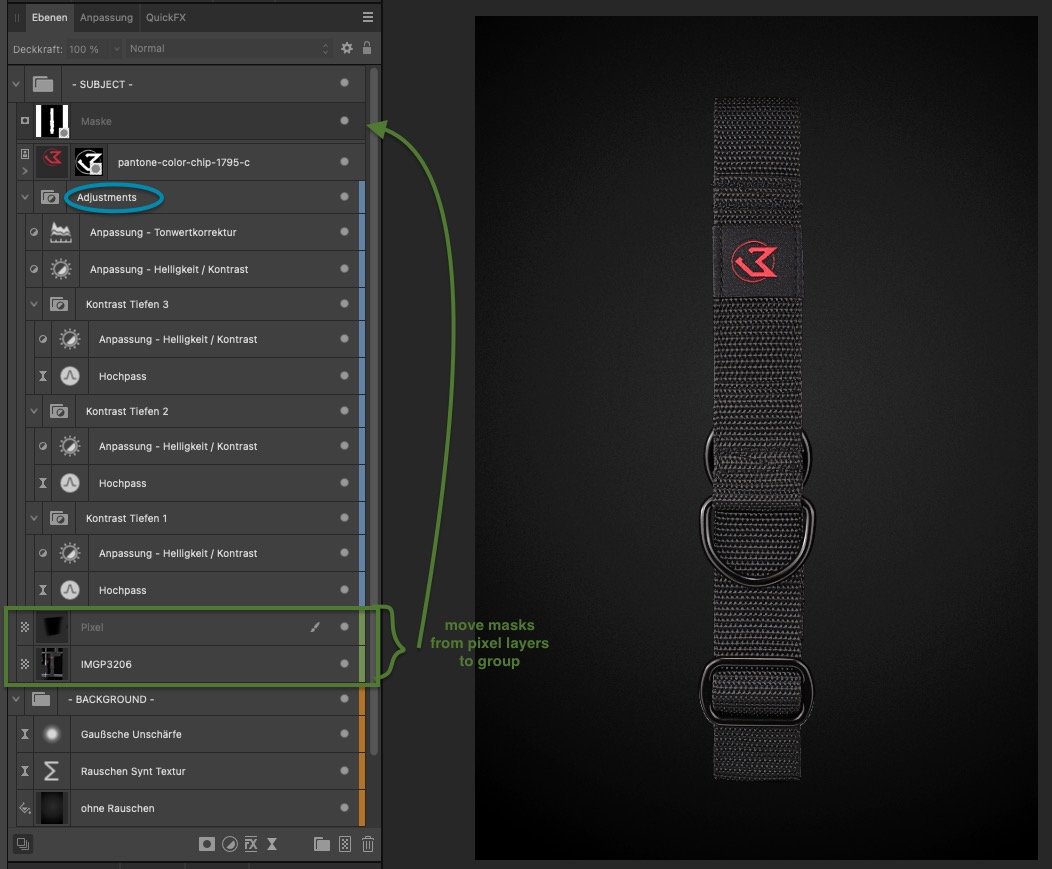Click the Kontrast Tiefen 2 group icon
This screenshot has width=1052, height=869.
59,411
